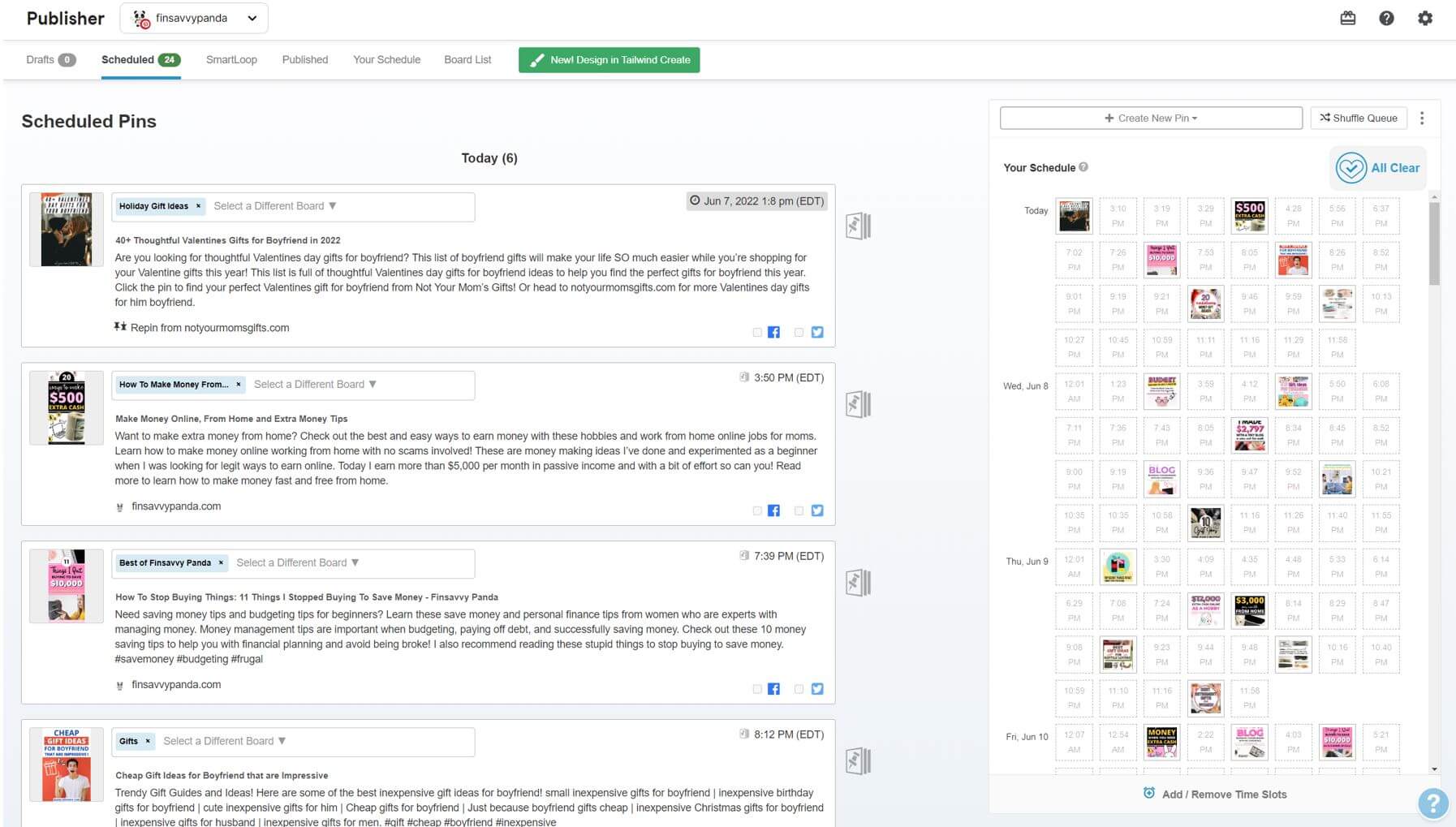Remove Best of Finsavvy Panda board tag

[221, 563]
